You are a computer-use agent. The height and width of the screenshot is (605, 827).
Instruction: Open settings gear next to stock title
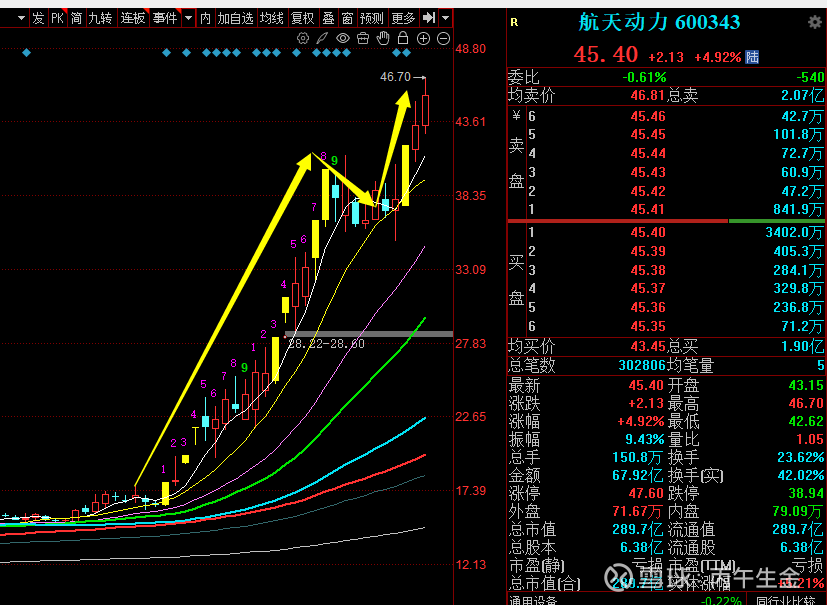(815, 22)
